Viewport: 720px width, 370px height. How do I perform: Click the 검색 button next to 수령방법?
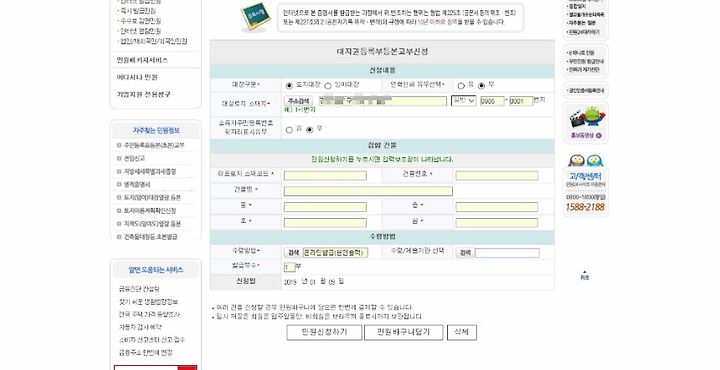coord(292,252)
